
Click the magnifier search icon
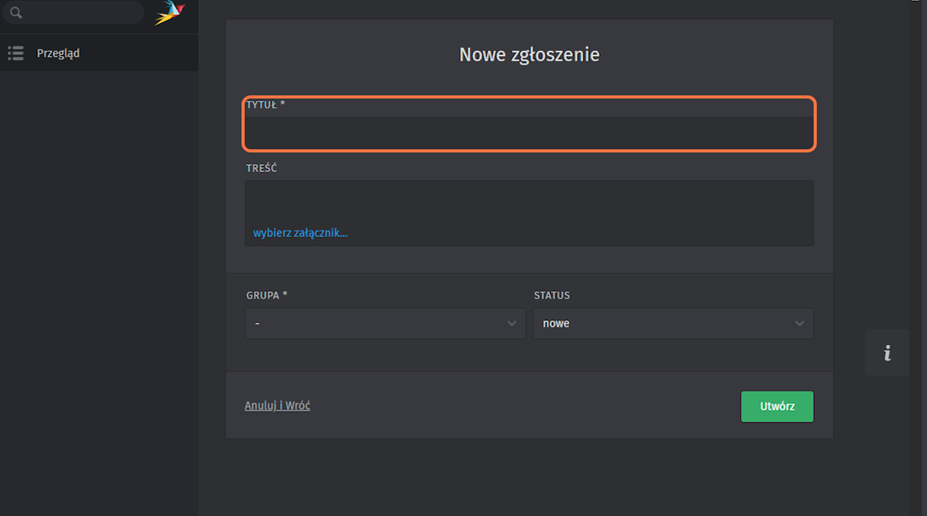pos(16,13)
